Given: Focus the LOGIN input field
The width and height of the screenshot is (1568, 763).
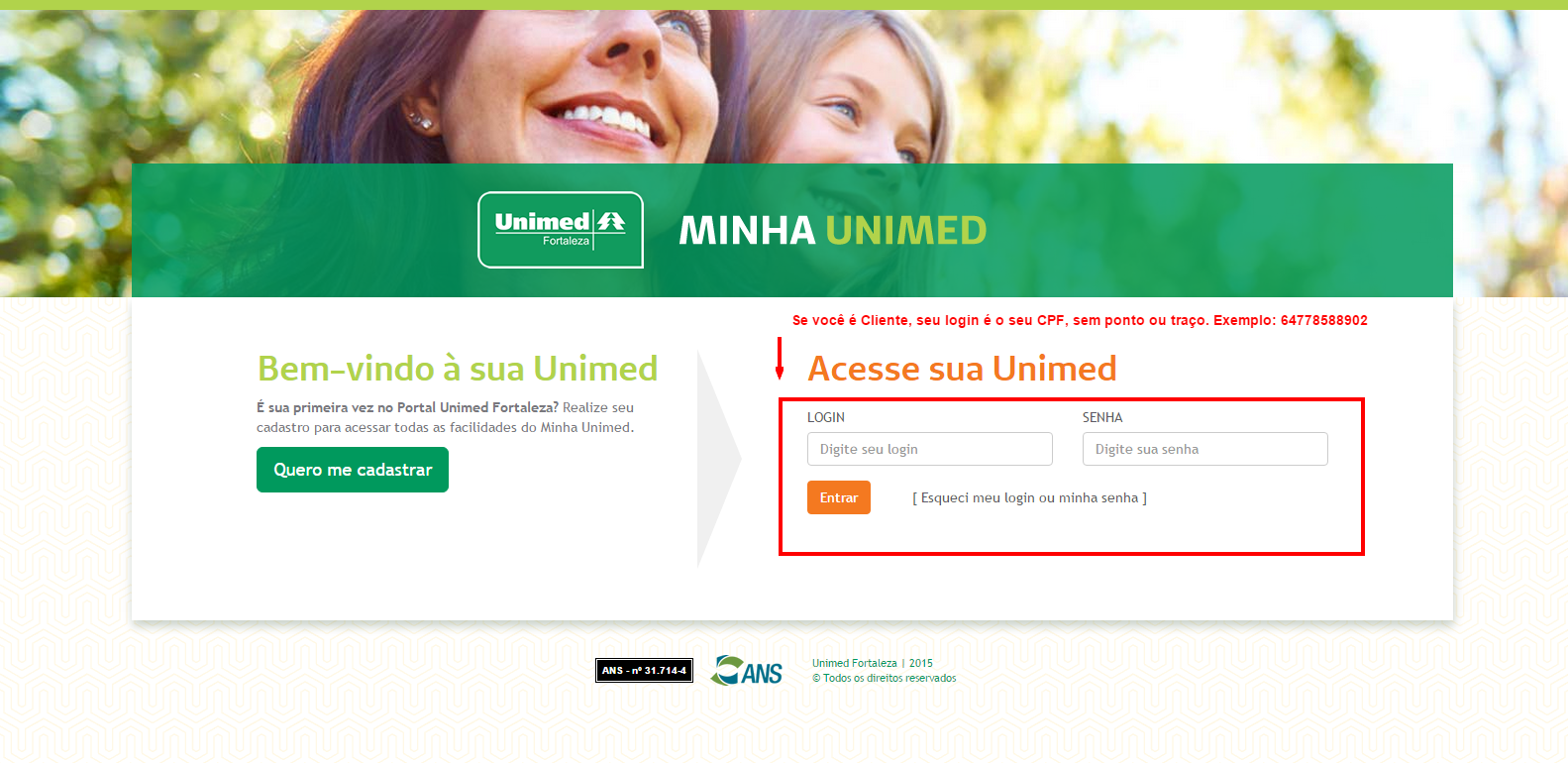Looking at the screenshot, I should [930, 449].
